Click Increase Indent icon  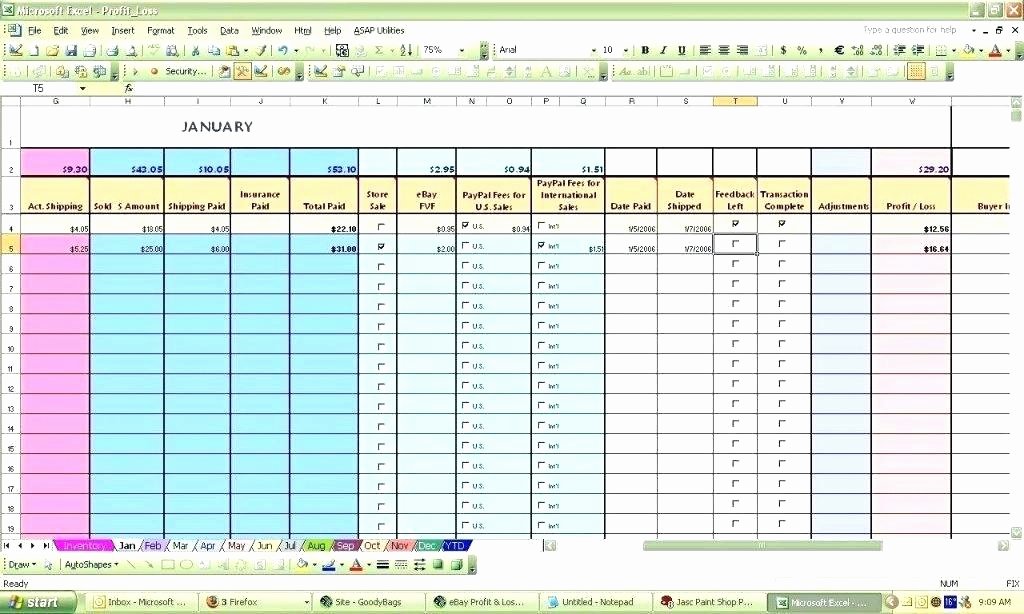(x=918, y=50)
